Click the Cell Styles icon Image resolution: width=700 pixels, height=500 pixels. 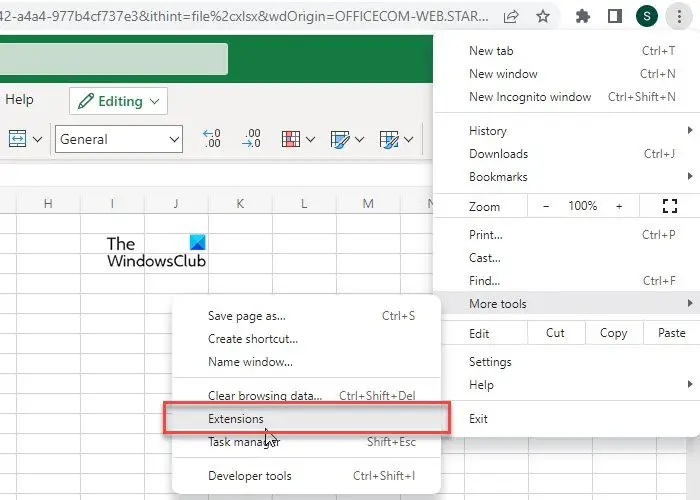point(389,139)
